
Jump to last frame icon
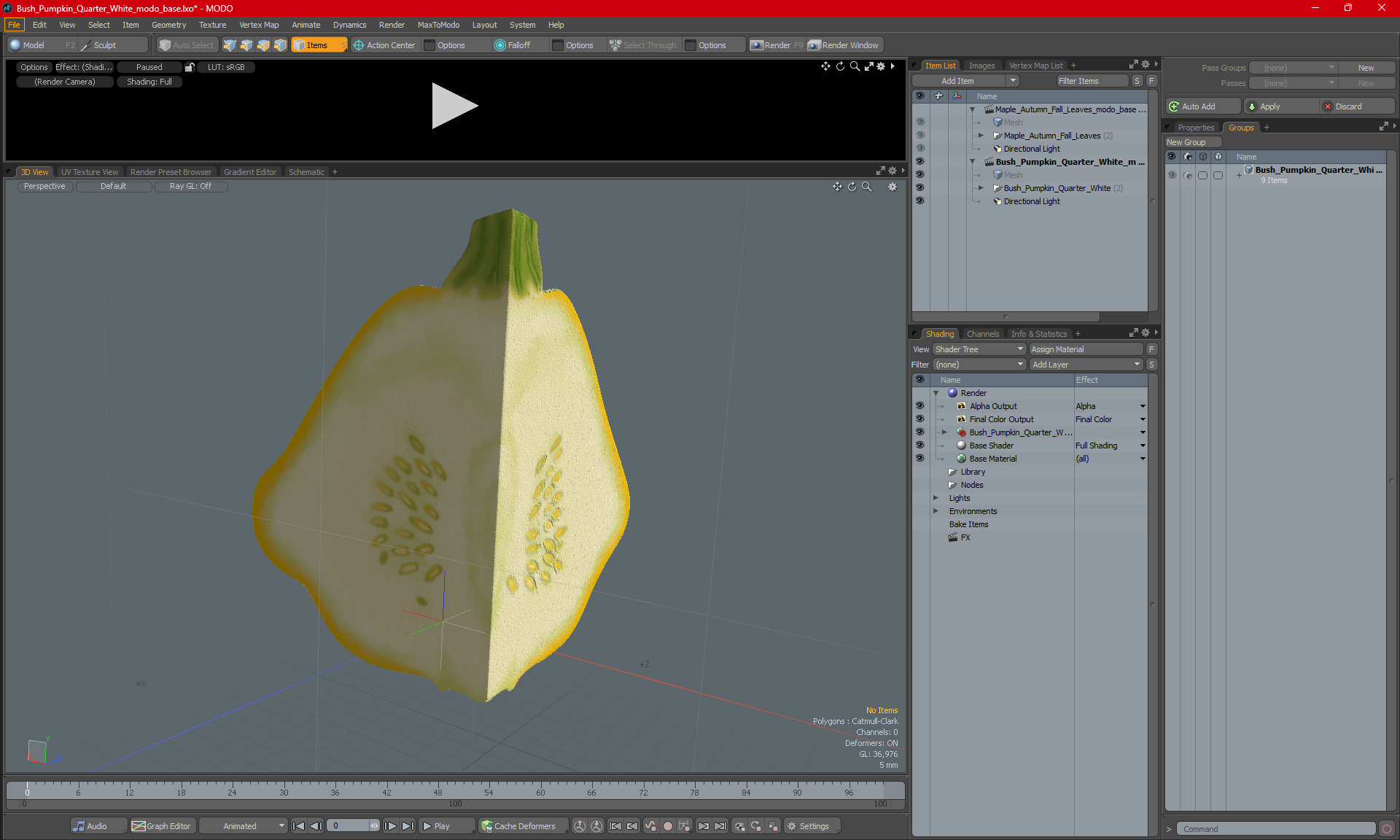click(x=408, y=826)
